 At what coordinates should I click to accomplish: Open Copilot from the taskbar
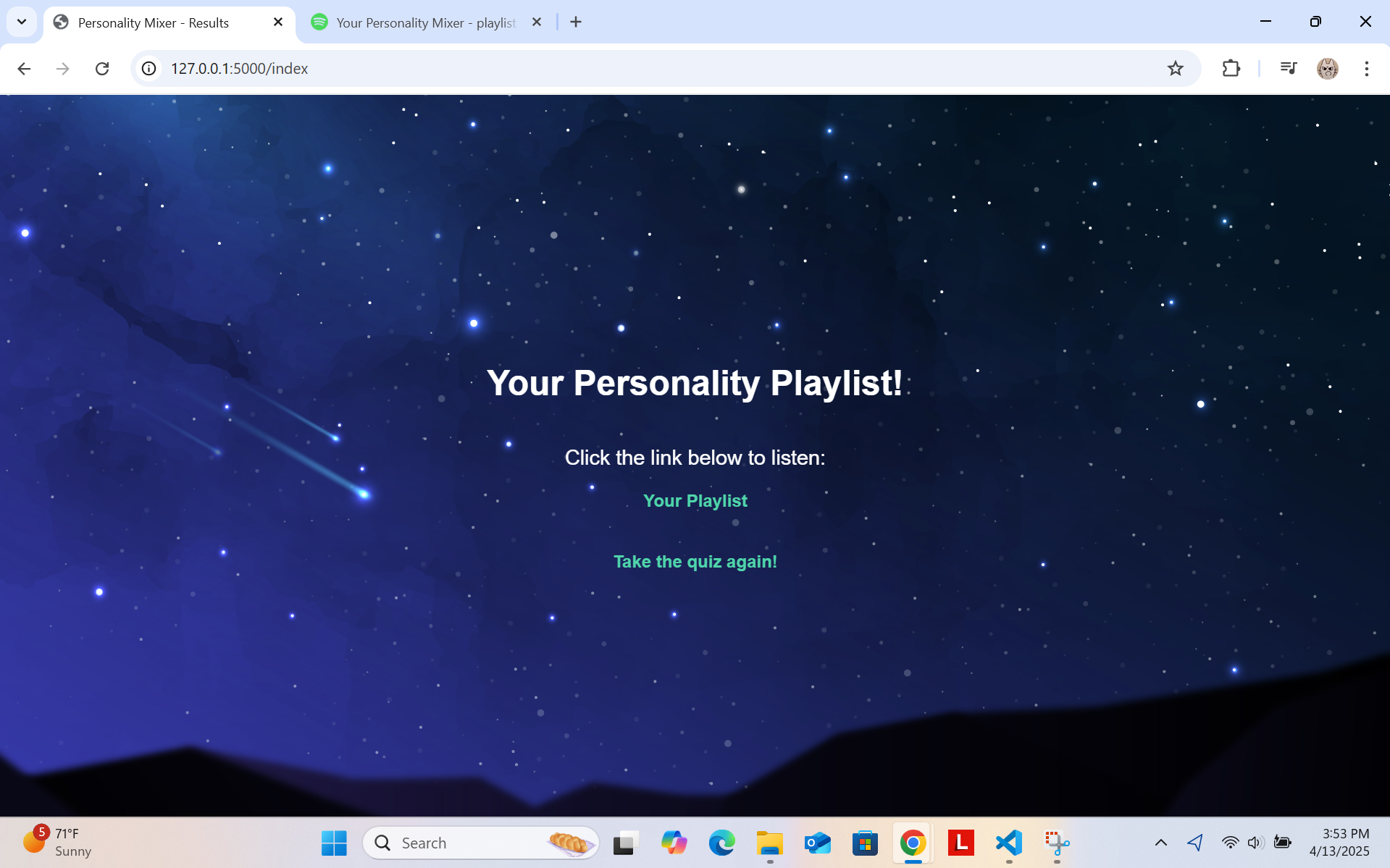click(x=674, y=842)
